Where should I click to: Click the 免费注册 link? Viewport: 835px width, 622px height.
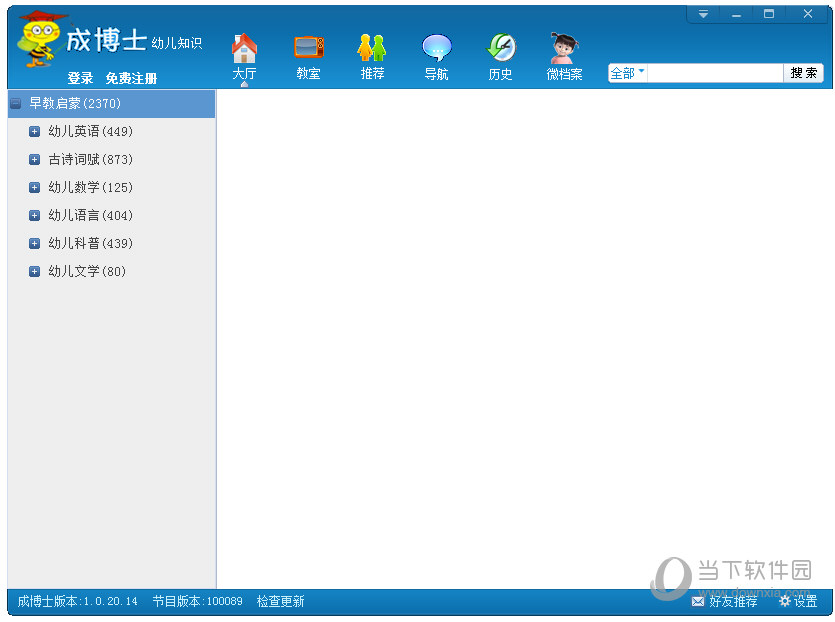[x=132, y=78]
